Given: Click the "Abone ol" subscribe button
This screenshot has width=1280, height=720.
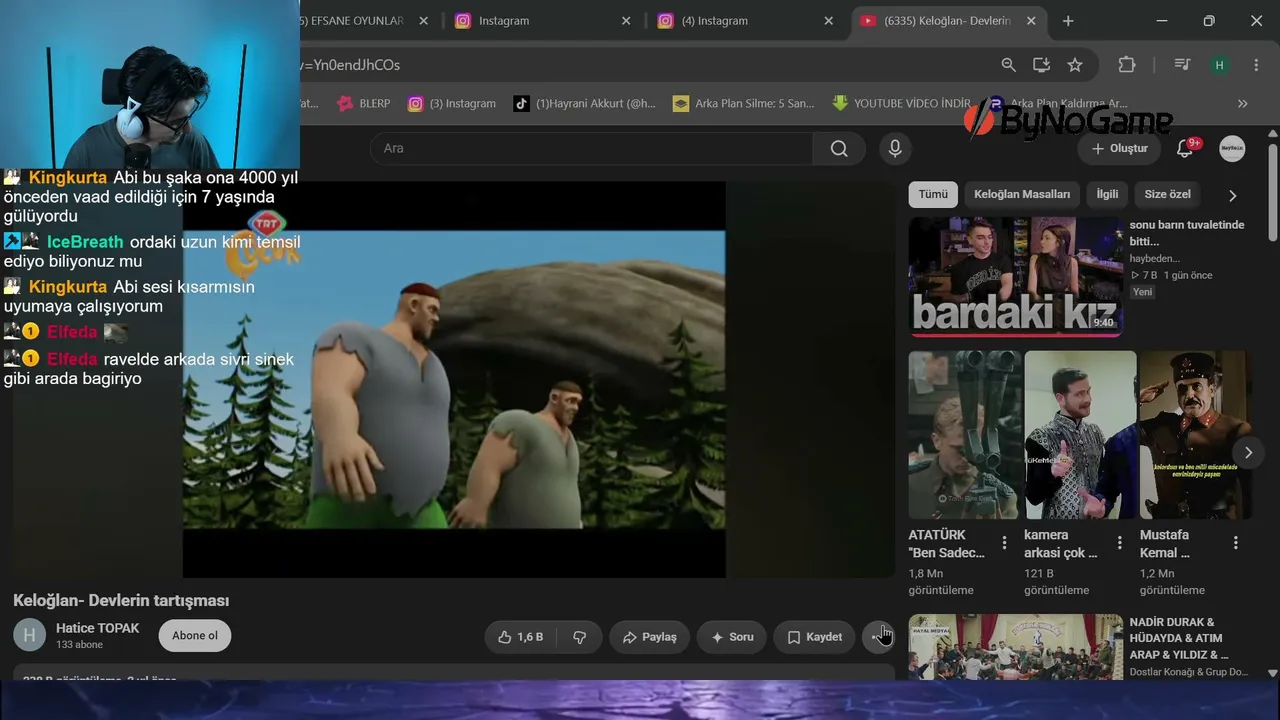Looking at the screenshot, I should (195, 636).
